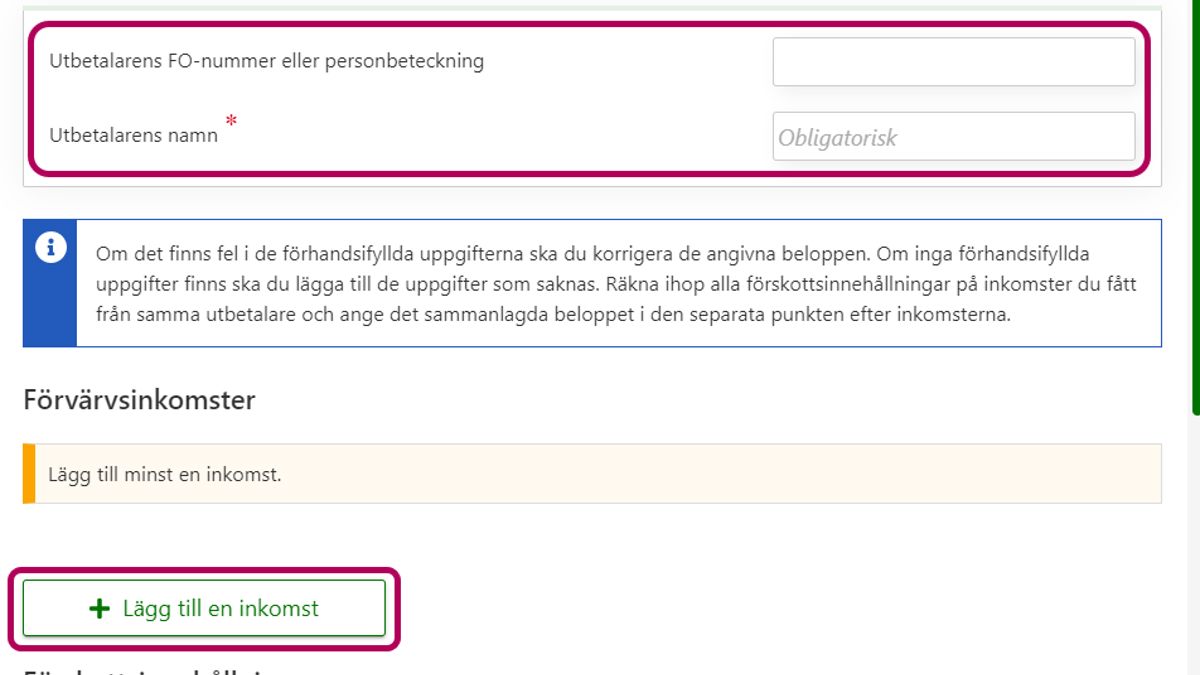Click the green vertical scrollbar thumb

[x=1195, y=200]
